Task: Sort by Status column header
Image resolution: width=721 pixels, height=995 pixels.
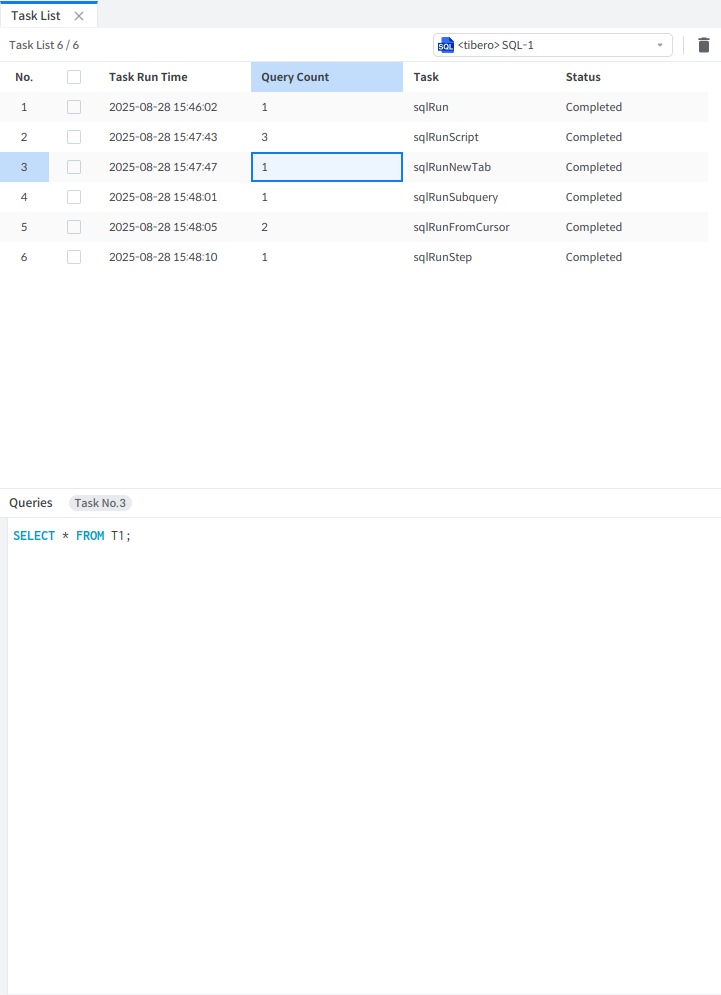Action: click(583, 77)
